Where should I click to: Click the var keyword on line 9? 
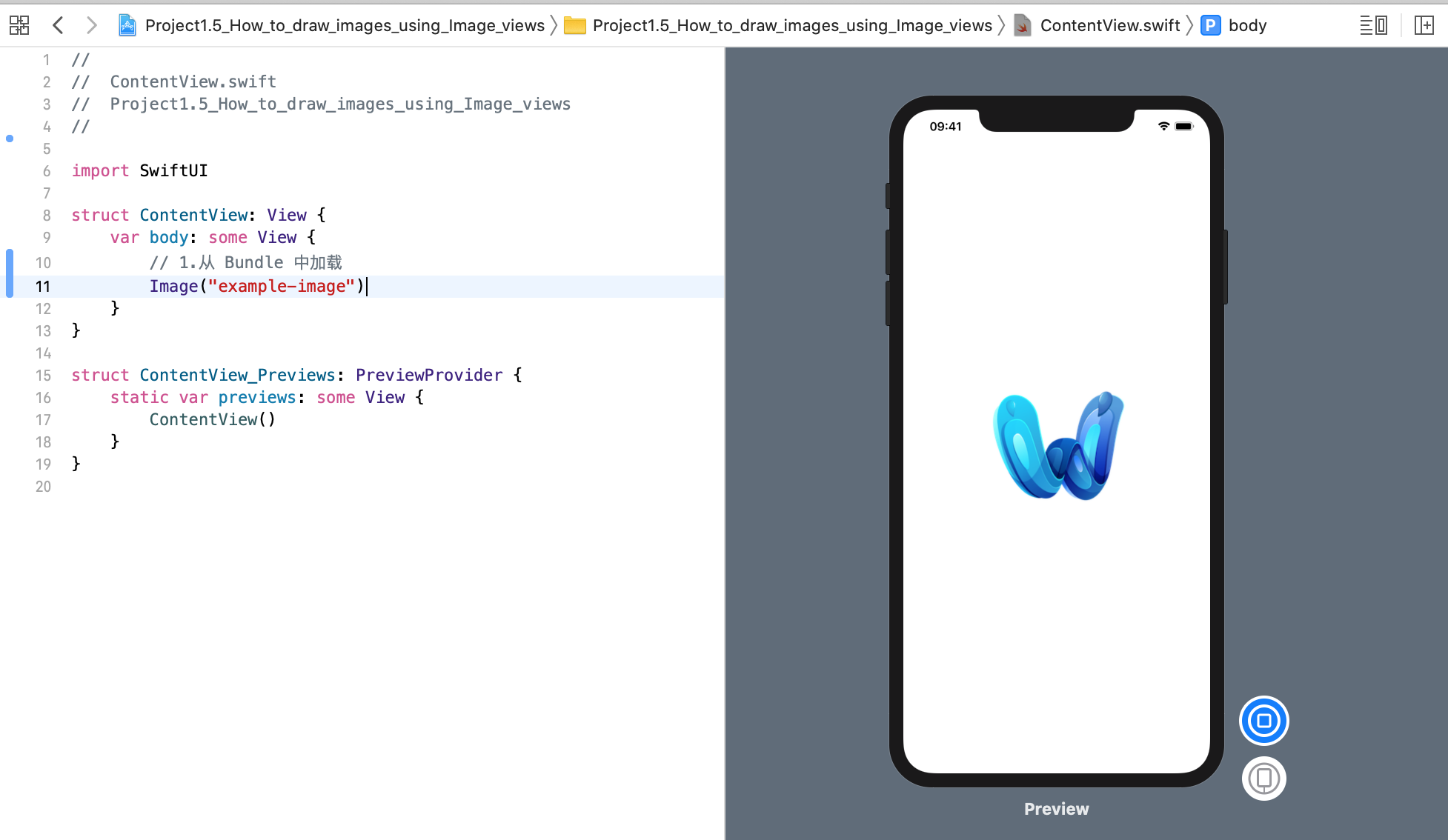pyautogui.click(x=124, y=237)
